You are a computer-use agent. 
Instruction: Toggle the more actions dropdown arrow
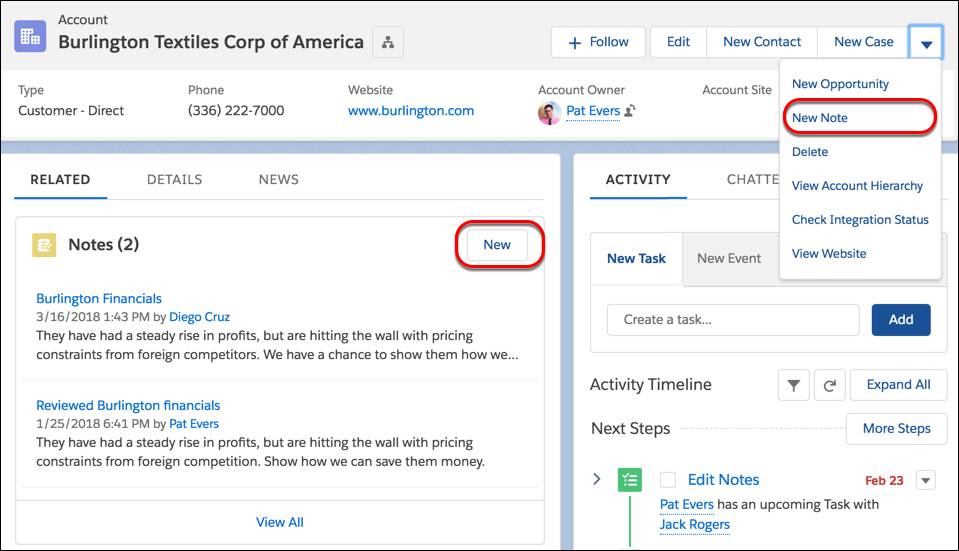tap(926, 43)
